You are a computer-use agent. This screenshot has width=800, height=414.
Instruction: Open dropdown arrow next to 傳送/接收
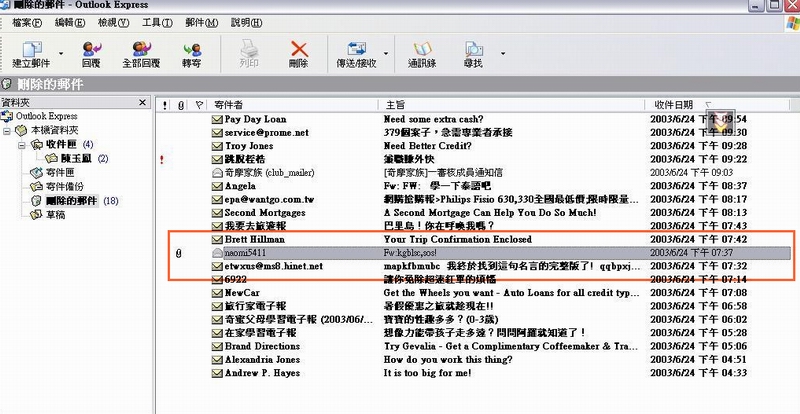(386, 53)
